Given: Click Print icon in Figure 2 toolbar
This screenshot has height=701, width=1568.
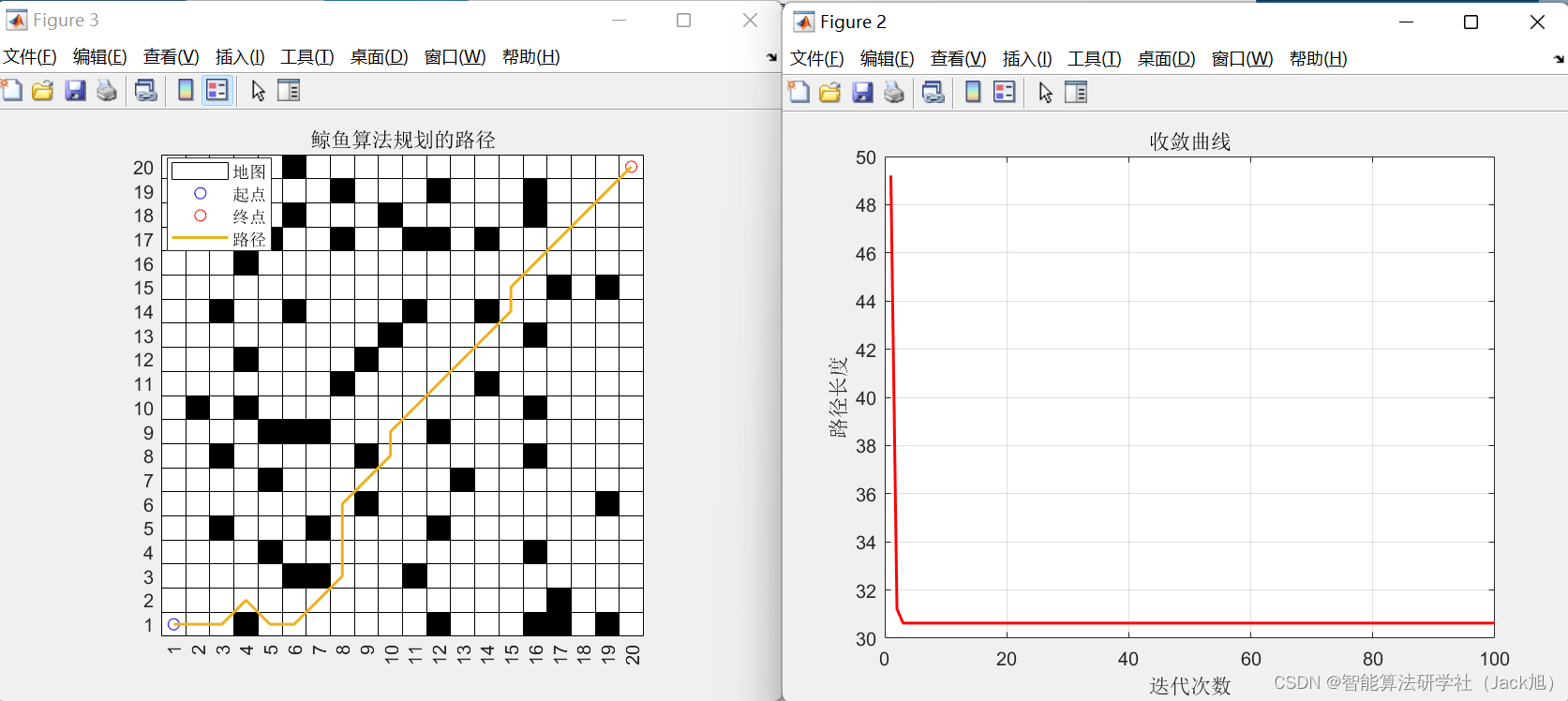Looking at the screenshot, I should 894,93.
